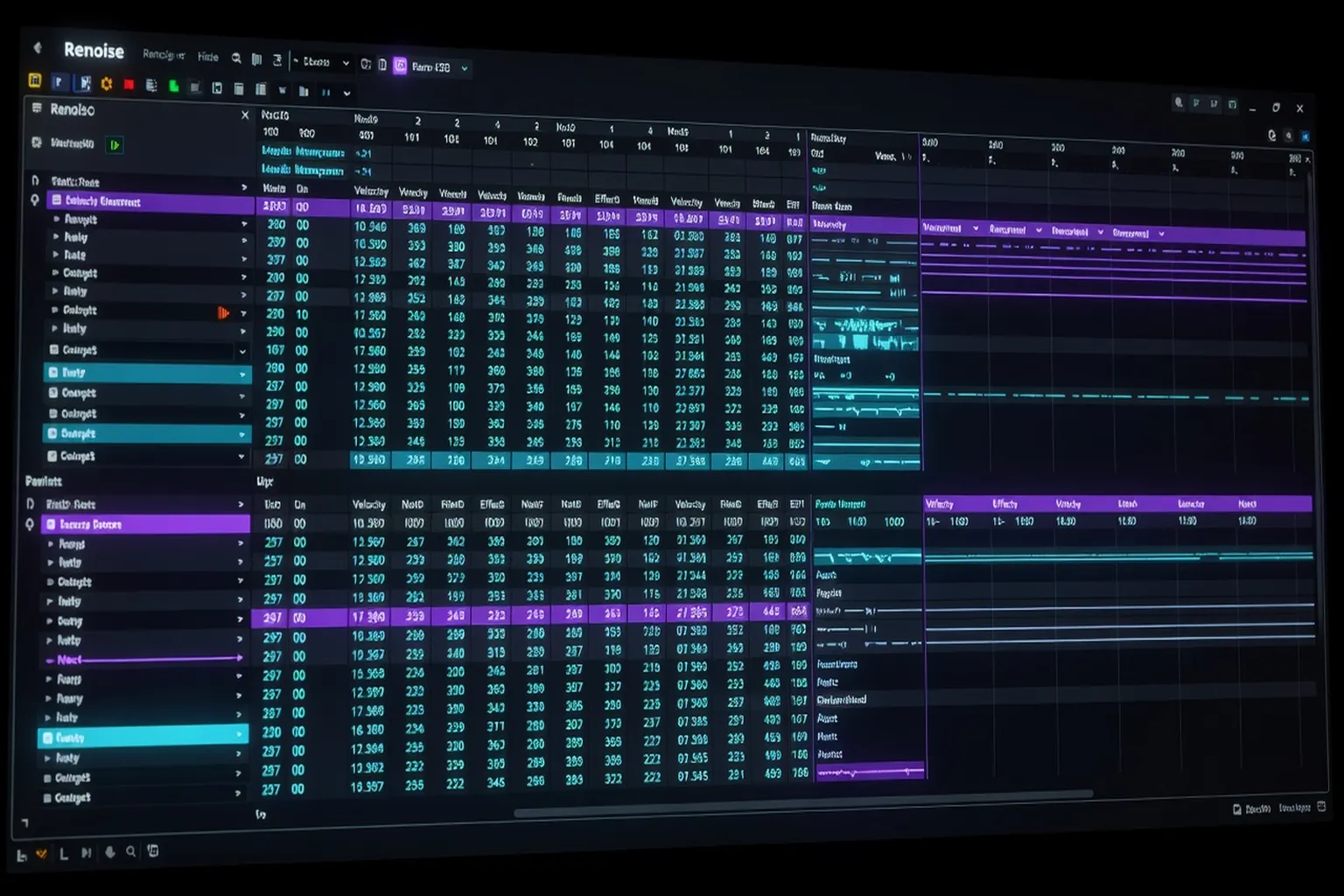Toggle the checkbox on the upper purple highlighted track row
This screenshot has height=896, width=1344.
coord(57,200)
